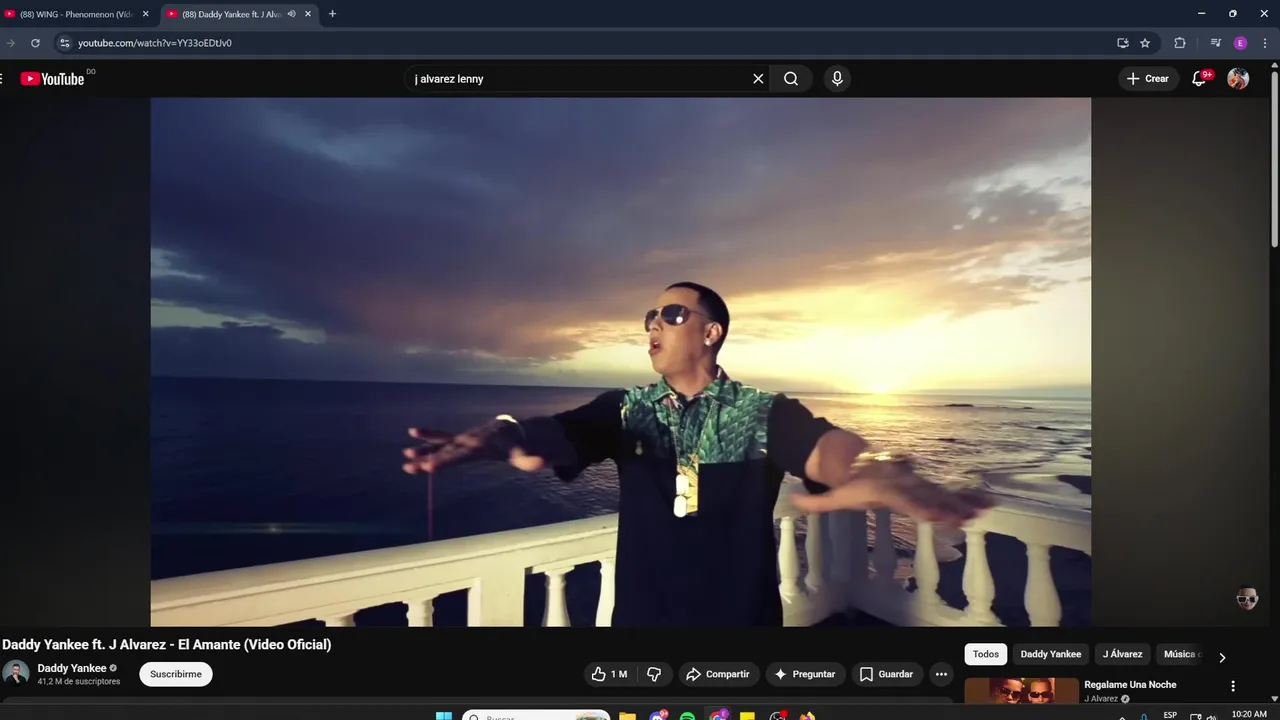This screenshot has height=720, width=1280.
Task: Clear the YouTube search box with the X
Action: (x=758, y=79)
